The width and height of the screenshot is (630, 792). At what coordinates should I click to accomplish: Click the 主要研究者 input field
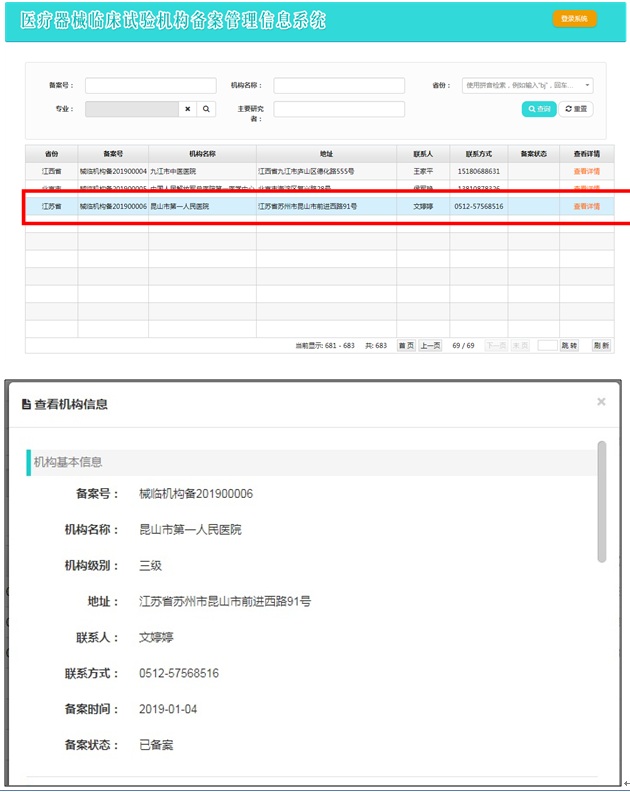pyautogui.click(x=339, y=109)
